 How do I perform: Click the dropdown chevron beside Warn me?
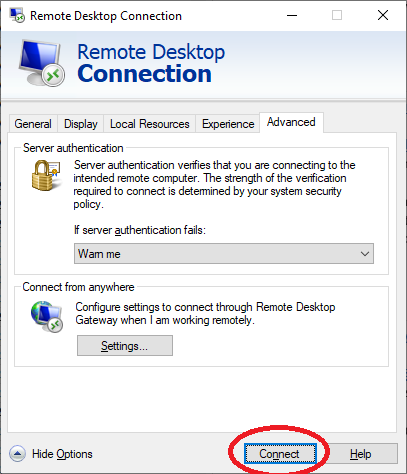click(365, 254)
